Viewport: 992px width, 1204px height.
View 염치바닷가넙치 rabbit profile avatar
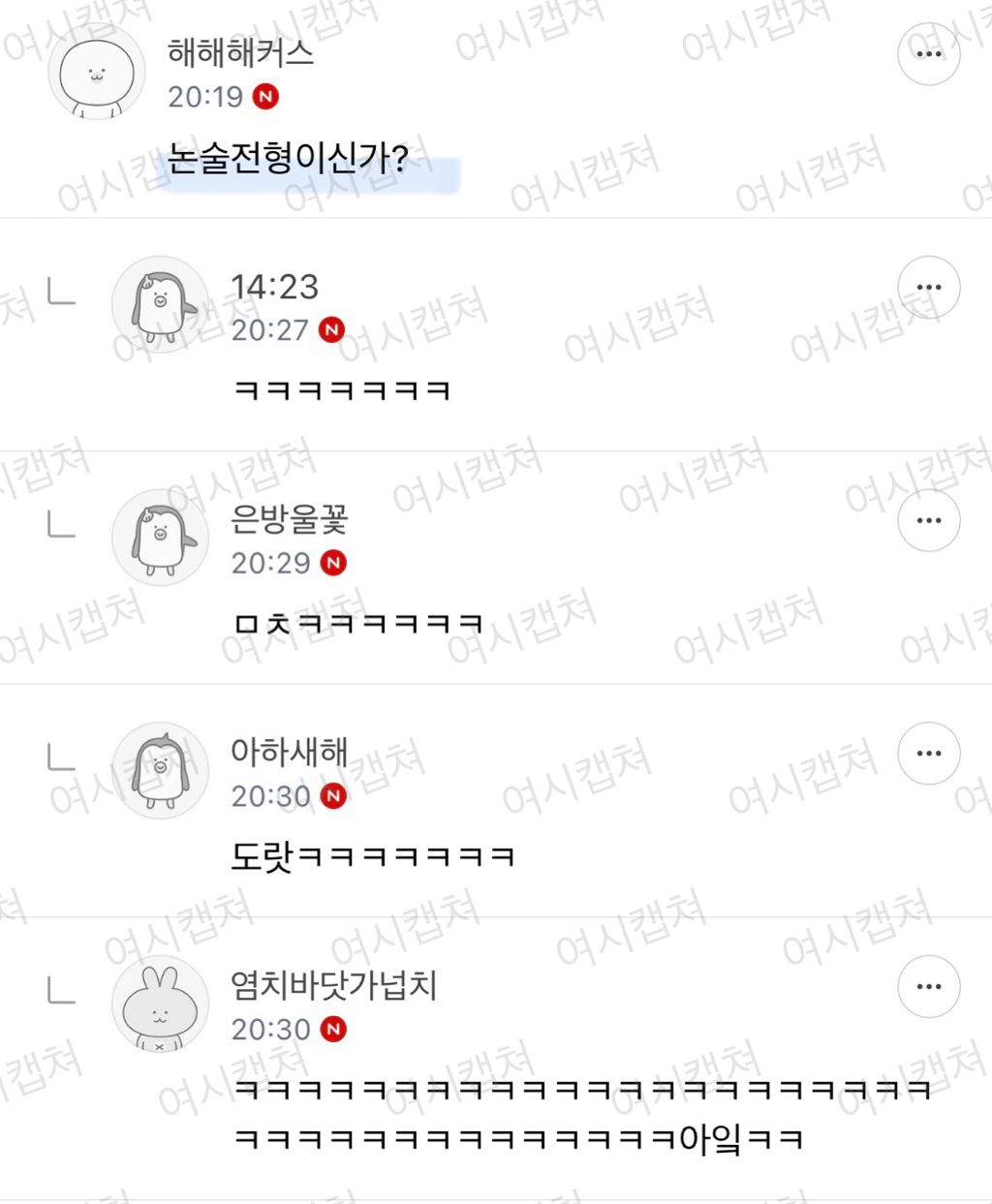[161, 1004]
